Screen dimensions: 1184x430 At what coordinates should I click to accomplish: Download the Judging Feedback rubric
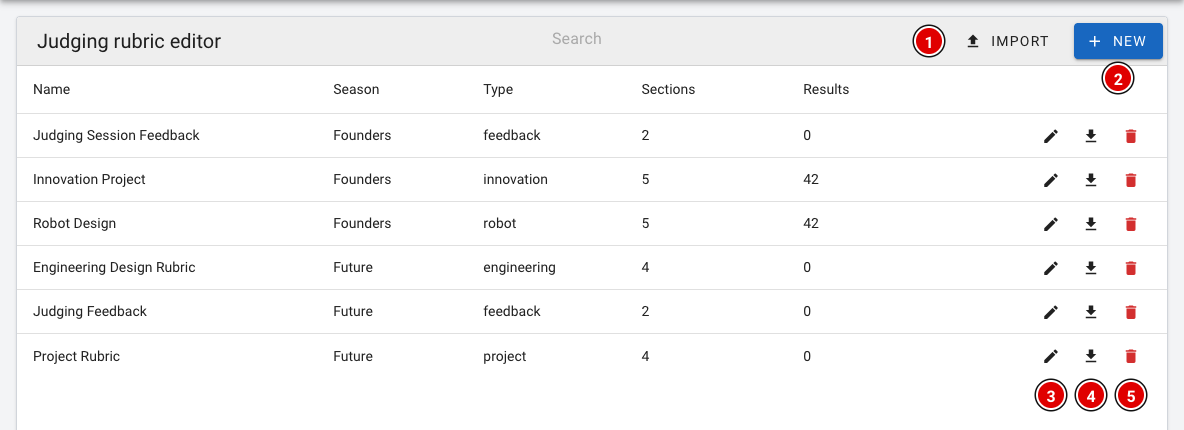pyautogui.click(x=1090, y=311)
